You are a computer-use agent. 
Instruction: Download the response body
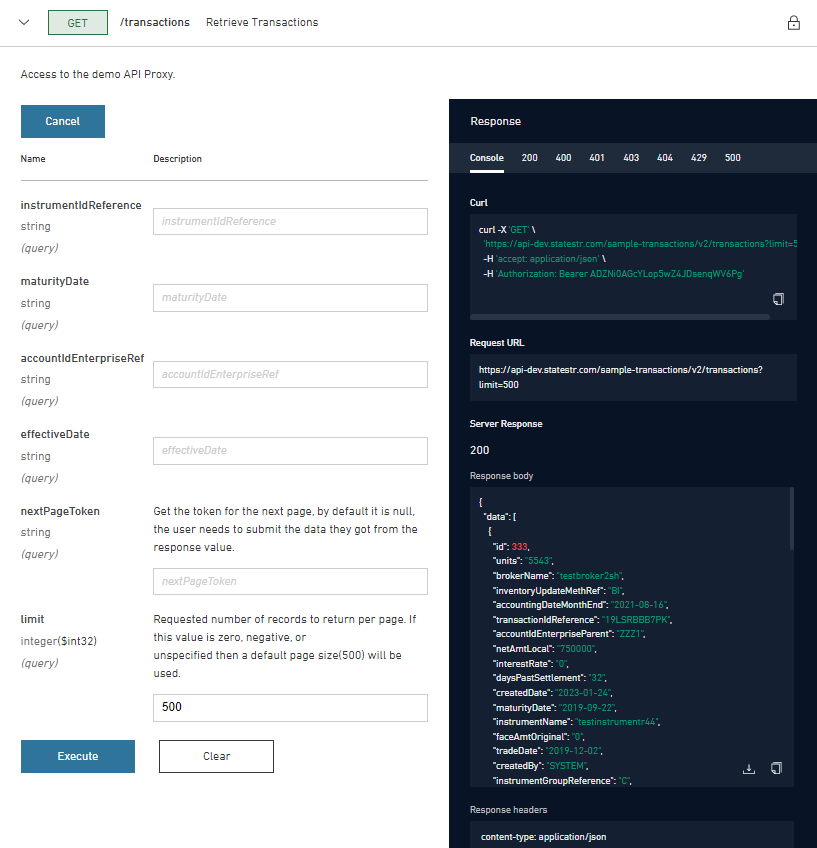point(748,769)
